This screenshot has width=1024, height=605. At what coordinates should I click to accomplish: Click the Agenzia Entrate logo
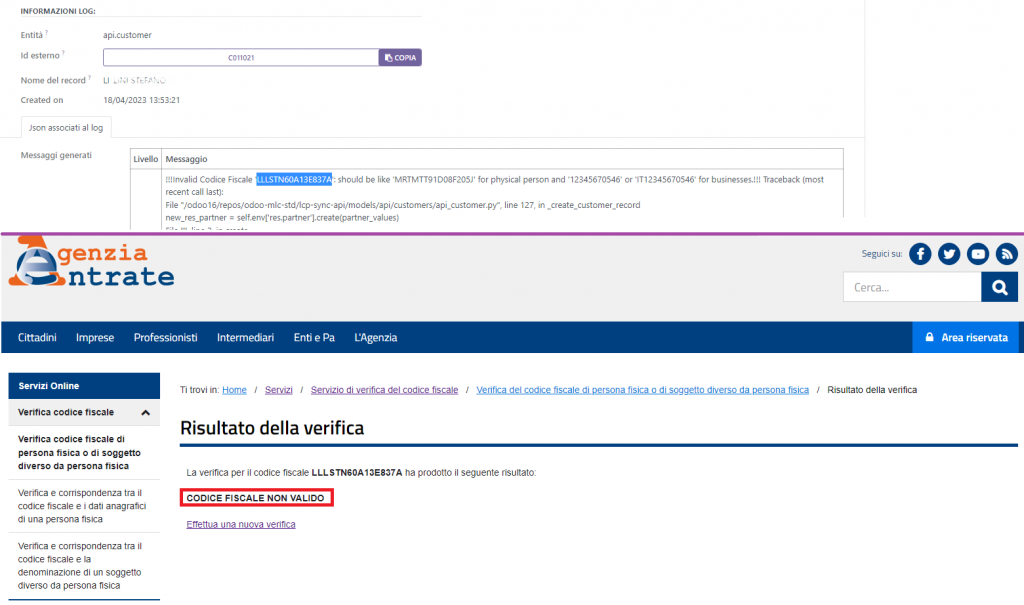[x=92, y=266]
